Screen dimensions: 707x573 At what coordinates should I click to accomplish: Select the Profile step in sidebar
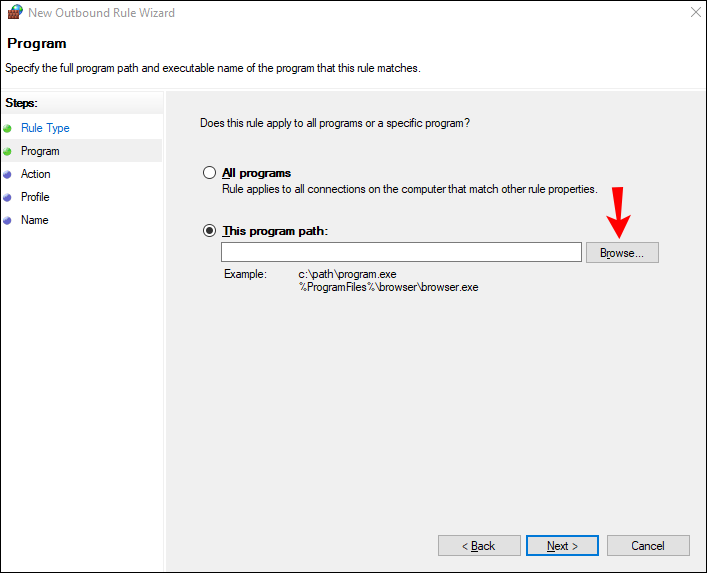point(35,197)
